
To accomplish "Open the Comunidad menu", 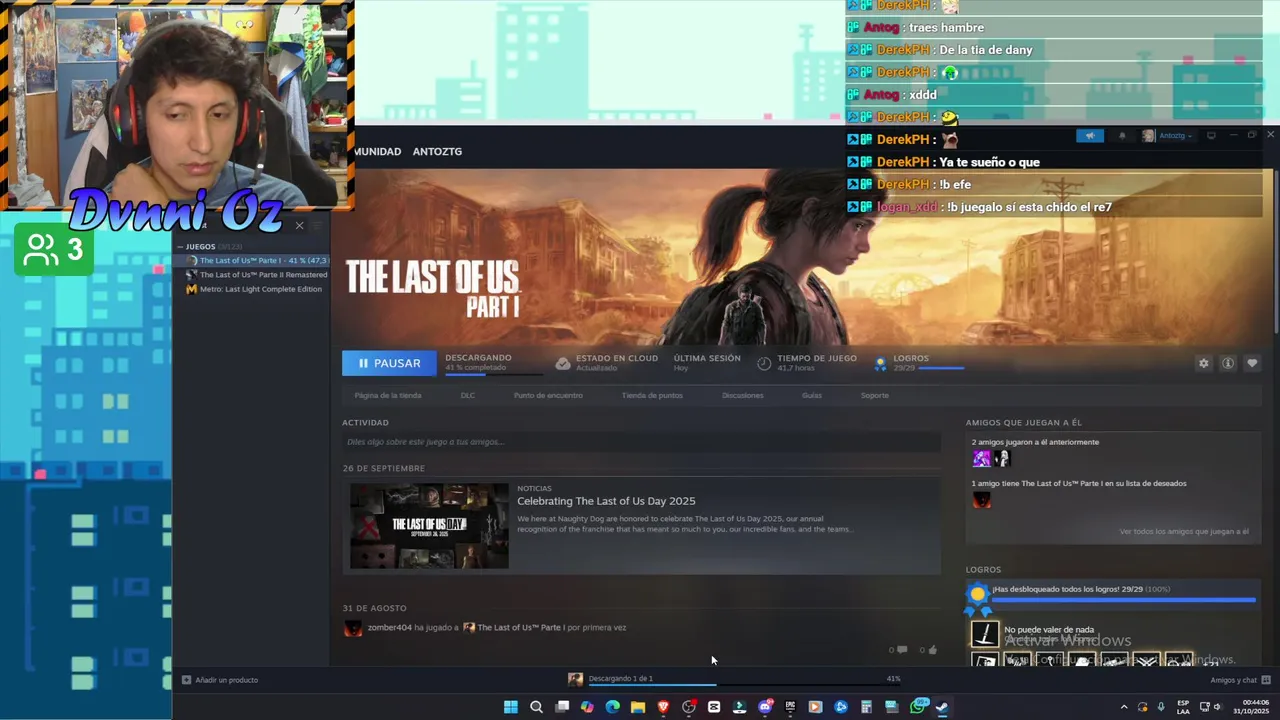I will 377,152.
